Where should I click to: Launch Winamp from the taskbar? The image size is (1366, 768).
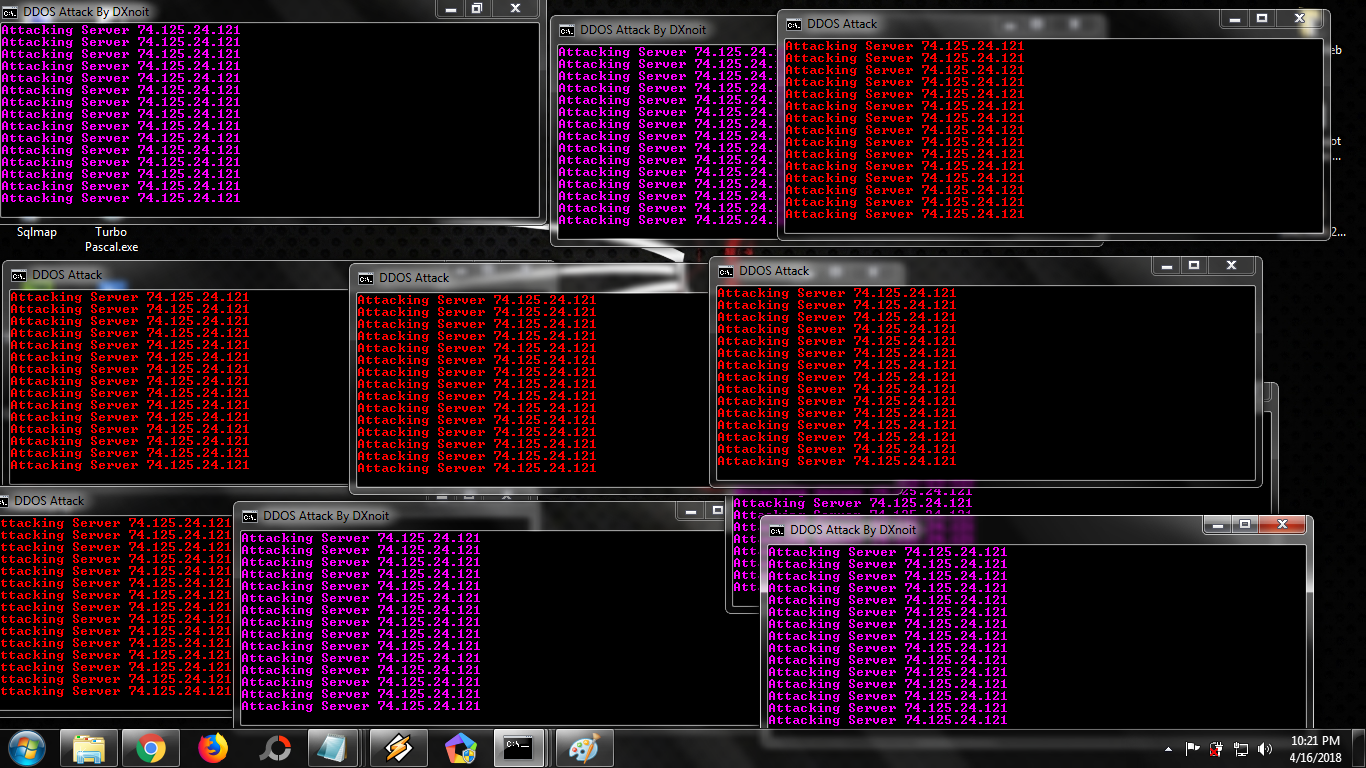point(396,748)
